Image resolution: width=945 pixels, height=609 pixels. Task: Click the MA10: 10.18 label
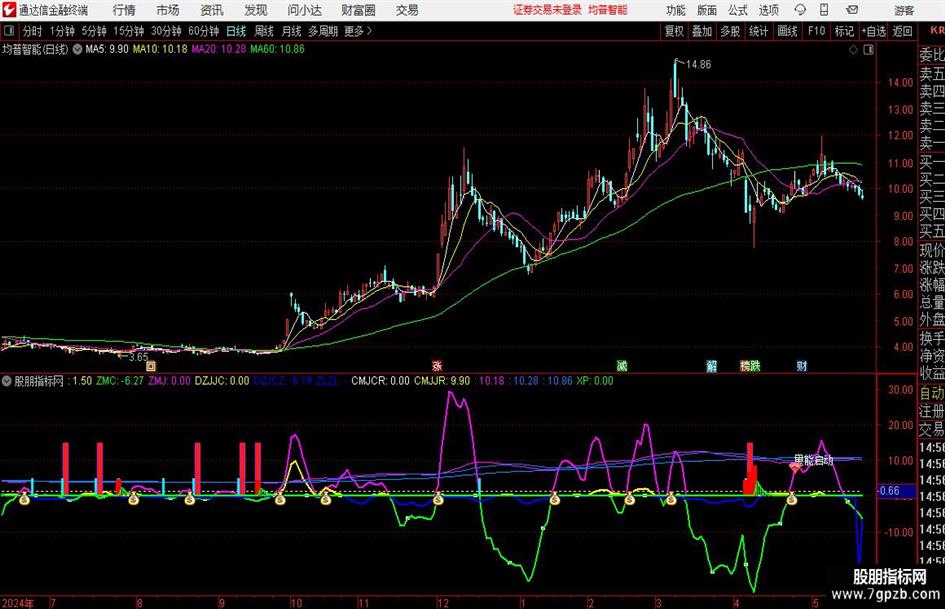coord(160,49)
